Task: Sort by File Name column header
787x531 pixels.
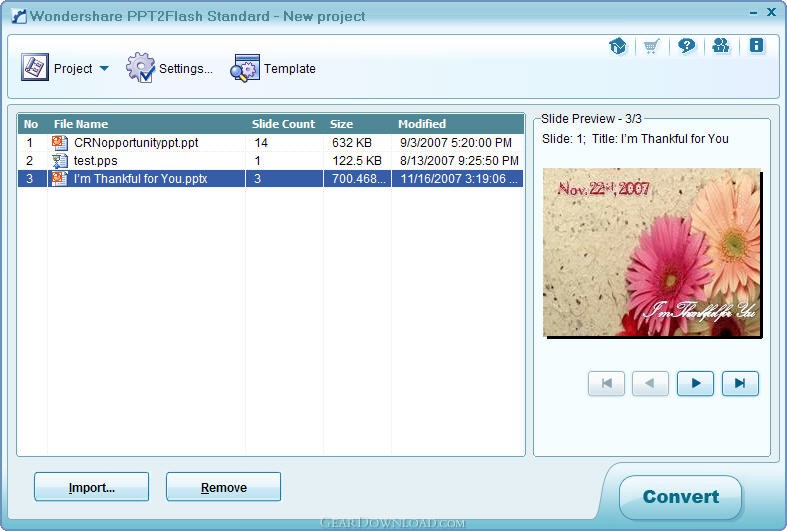Action: point(81,124)
